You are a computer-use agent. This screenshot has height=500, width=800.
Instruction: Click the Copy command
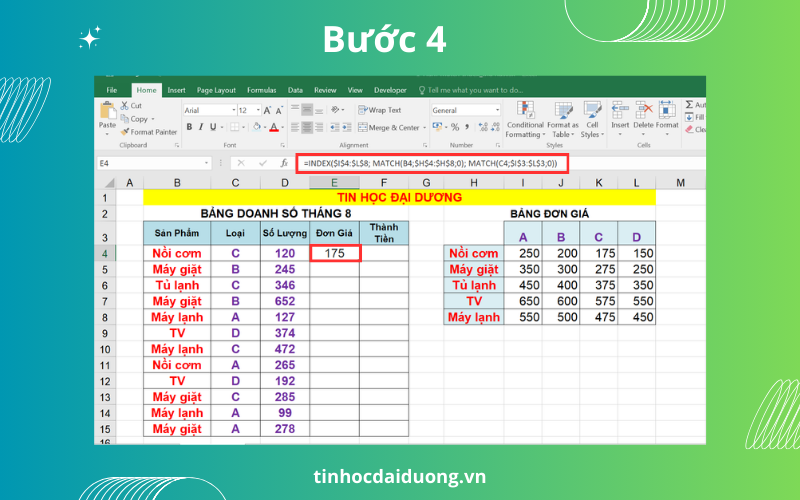(x=135, y=119)
